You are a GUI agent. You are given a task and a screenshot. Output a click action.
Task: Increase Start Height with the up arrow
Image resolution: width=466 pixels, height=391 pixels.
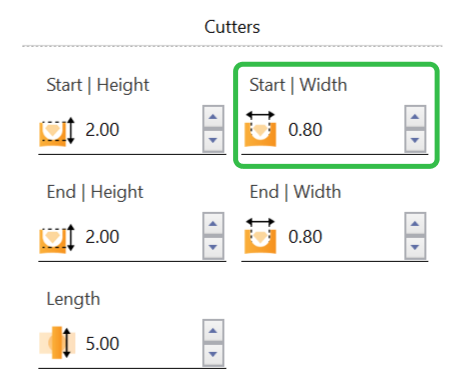pyautogui.click(x=213, y=117)
